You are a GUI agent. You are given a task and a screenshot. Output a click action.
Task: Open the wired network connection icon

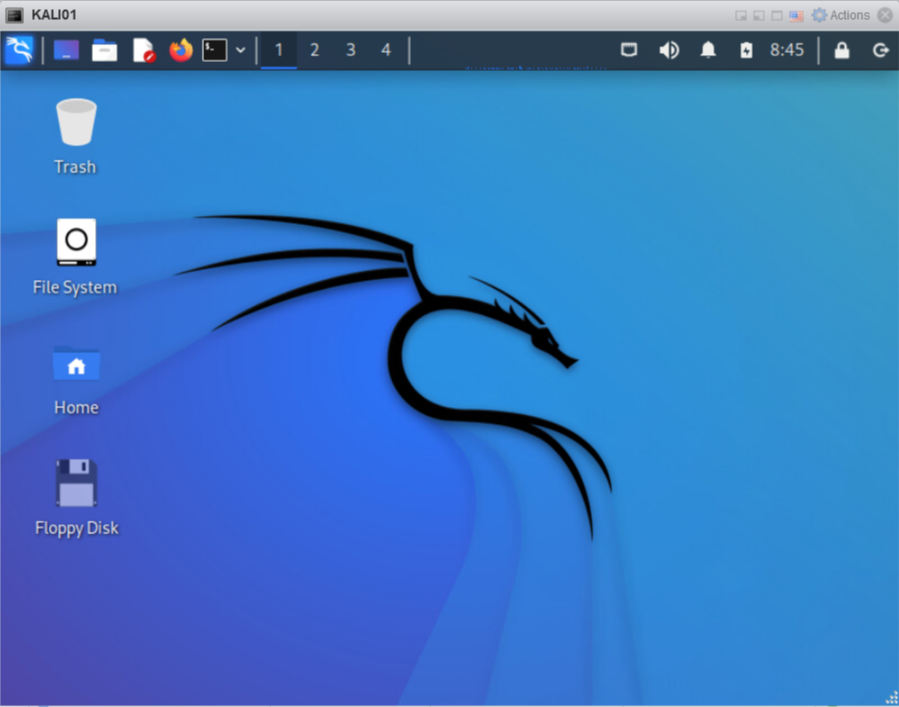click(629, 50)
